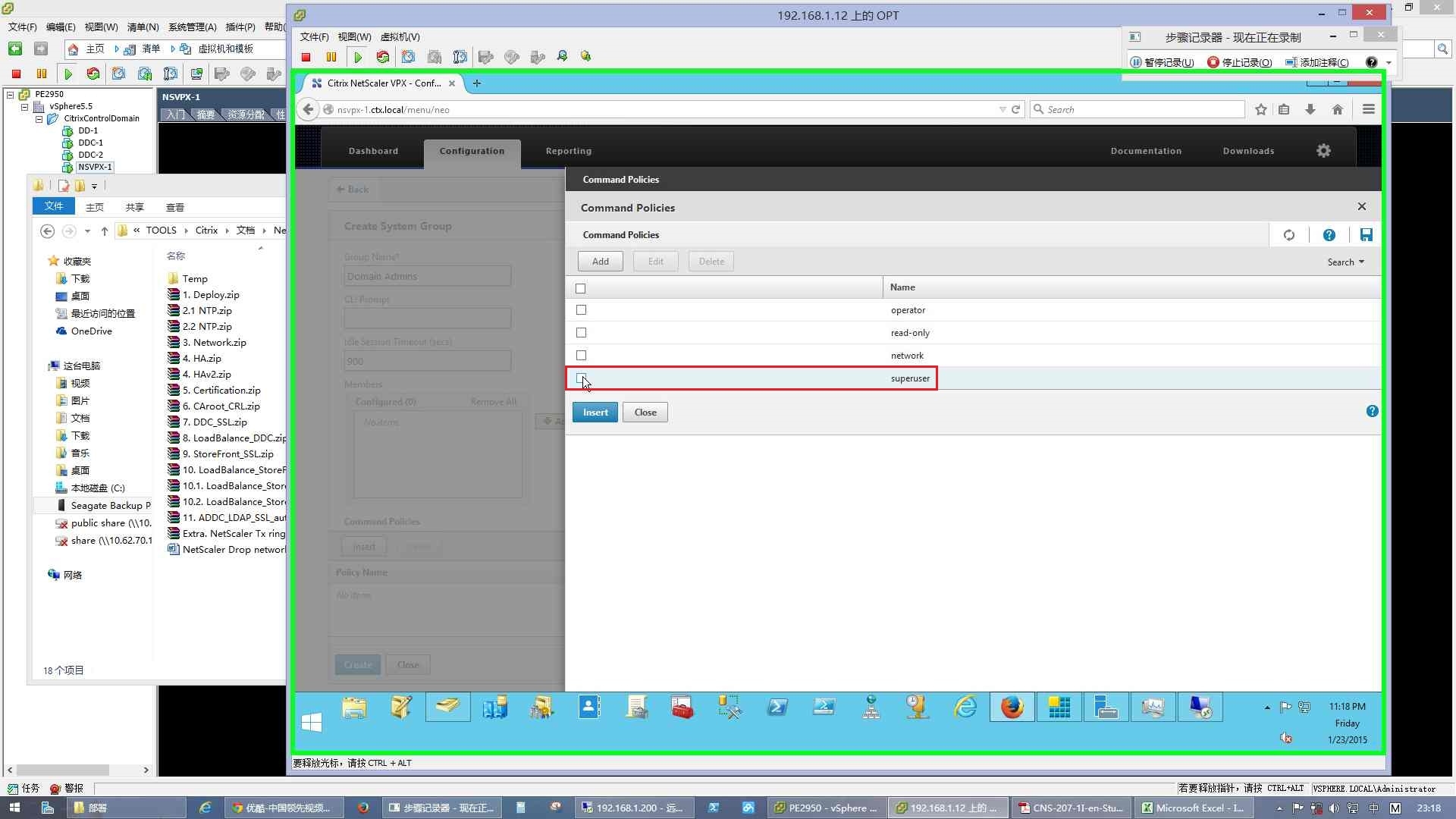Tick the operator policy checkbox

coord(582,309)
